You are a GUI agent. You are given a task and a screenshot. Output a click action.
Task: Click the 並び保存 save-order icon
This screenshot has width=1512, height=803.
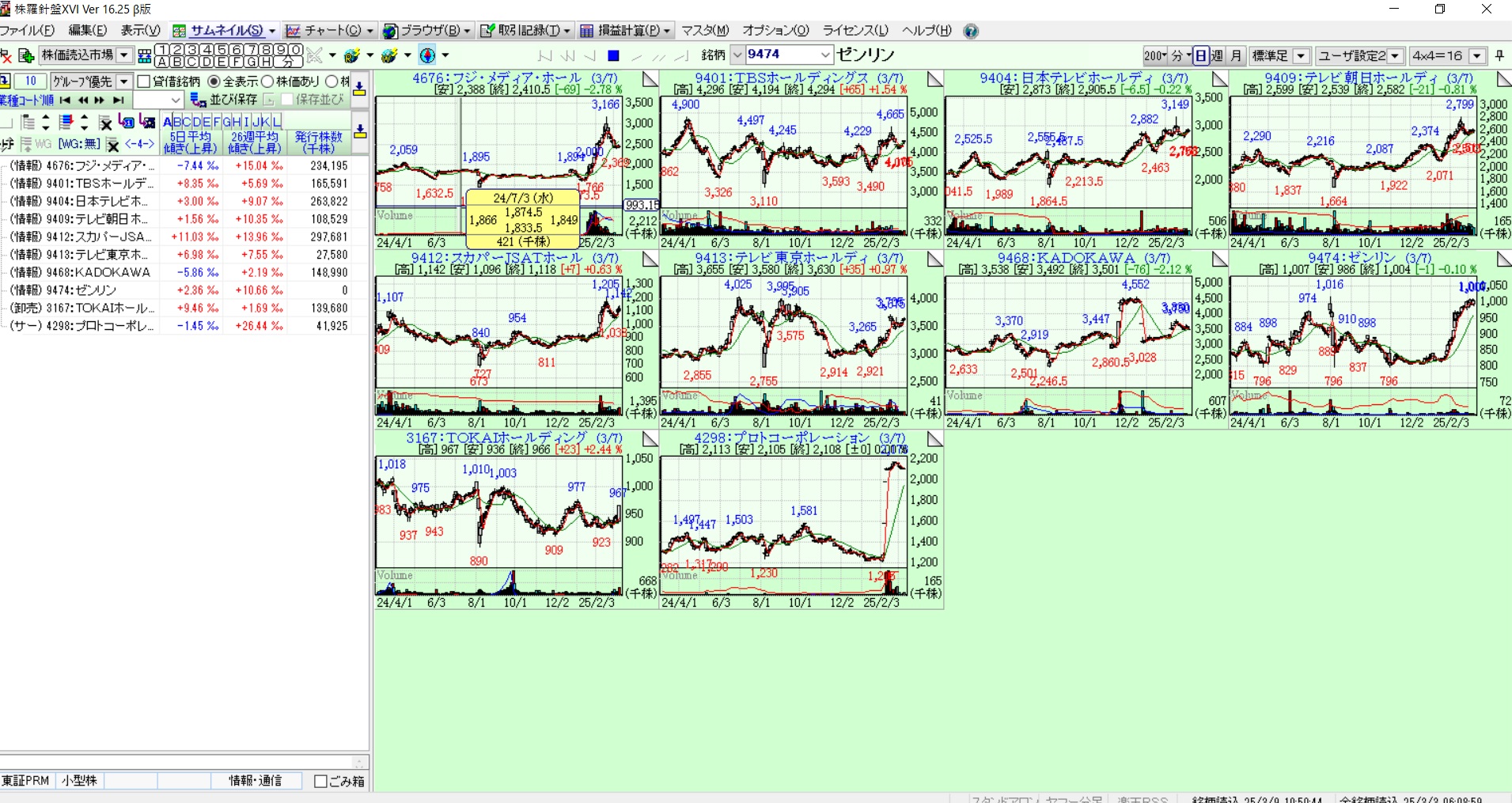point(199,100)
